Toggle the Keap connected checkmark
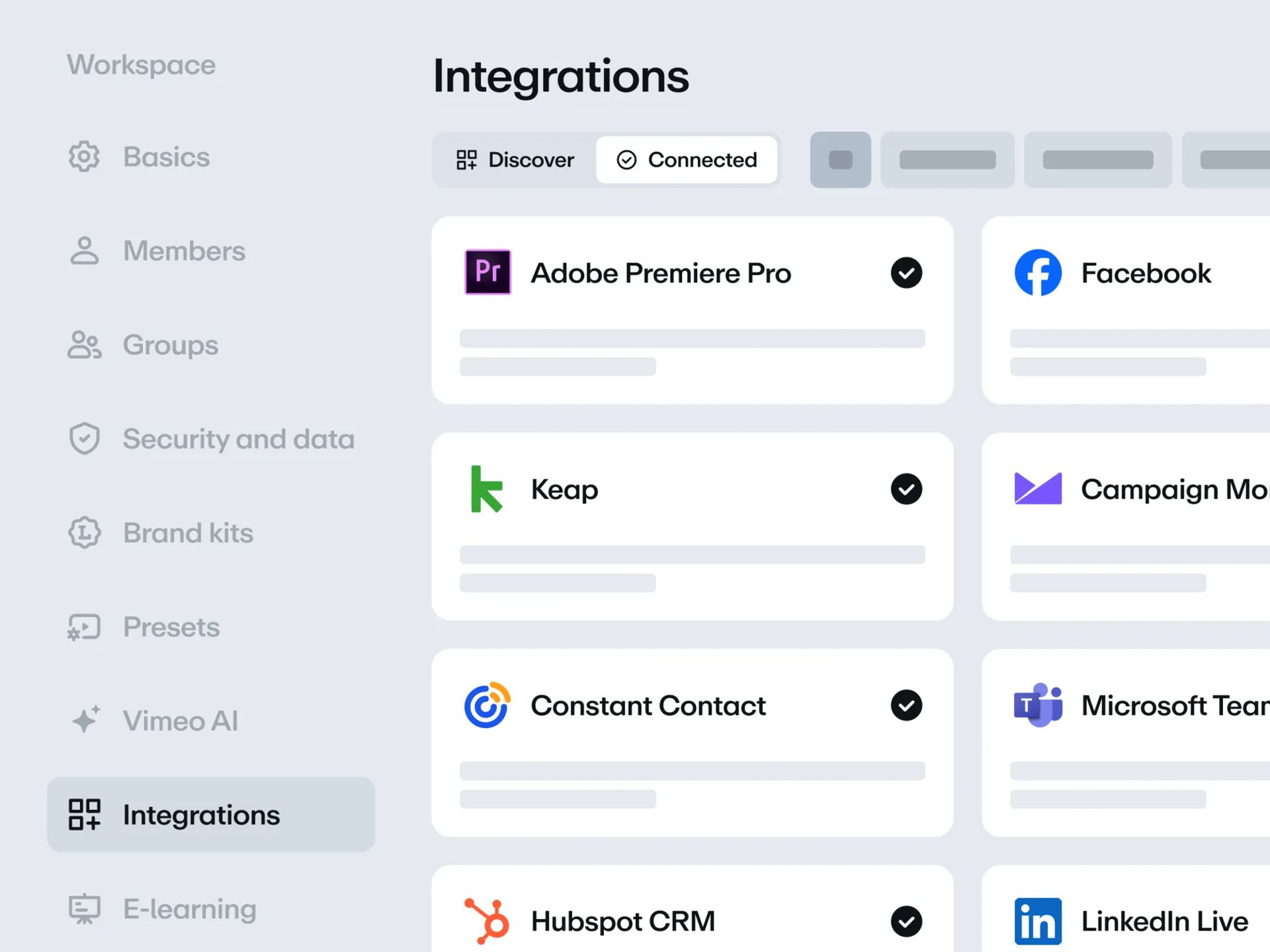 point(906,489)
